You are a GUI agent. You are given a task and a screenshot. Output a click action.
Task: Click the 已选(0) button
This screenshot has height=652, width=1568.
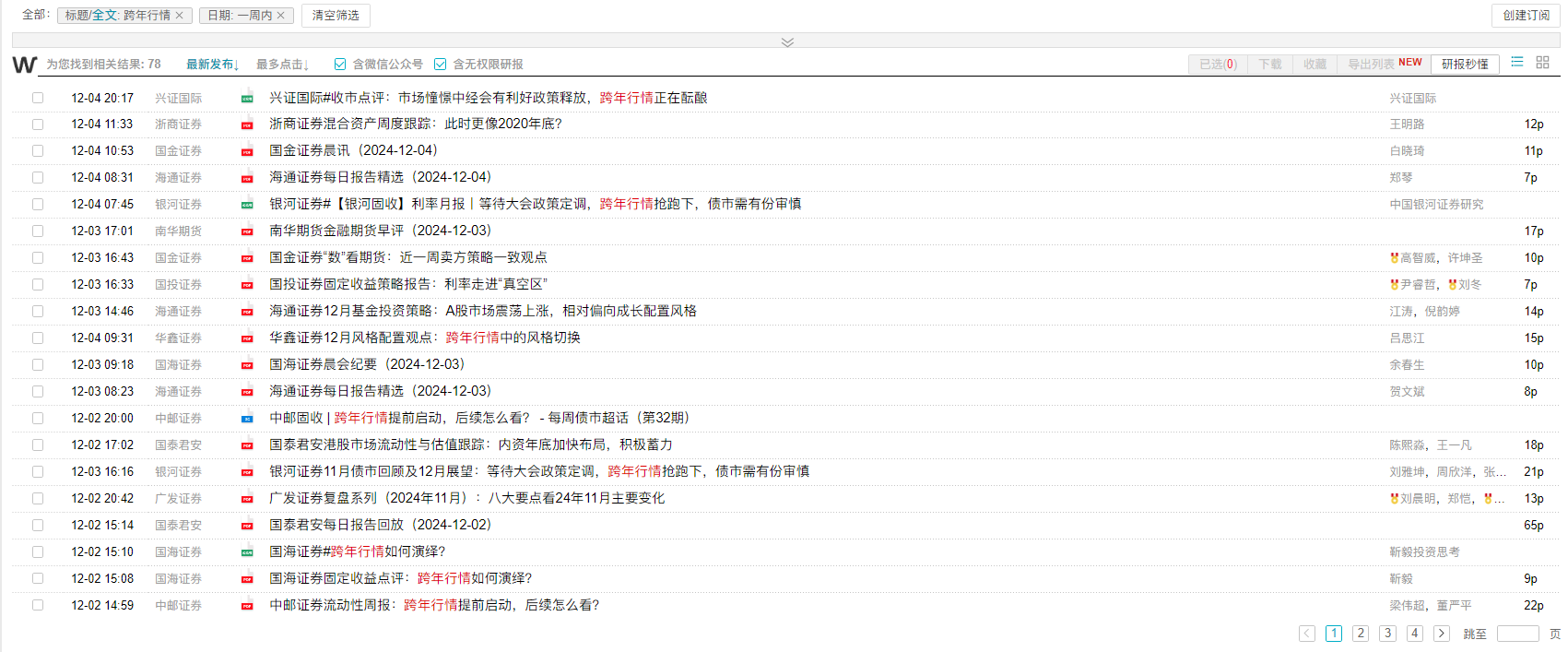1218,65
